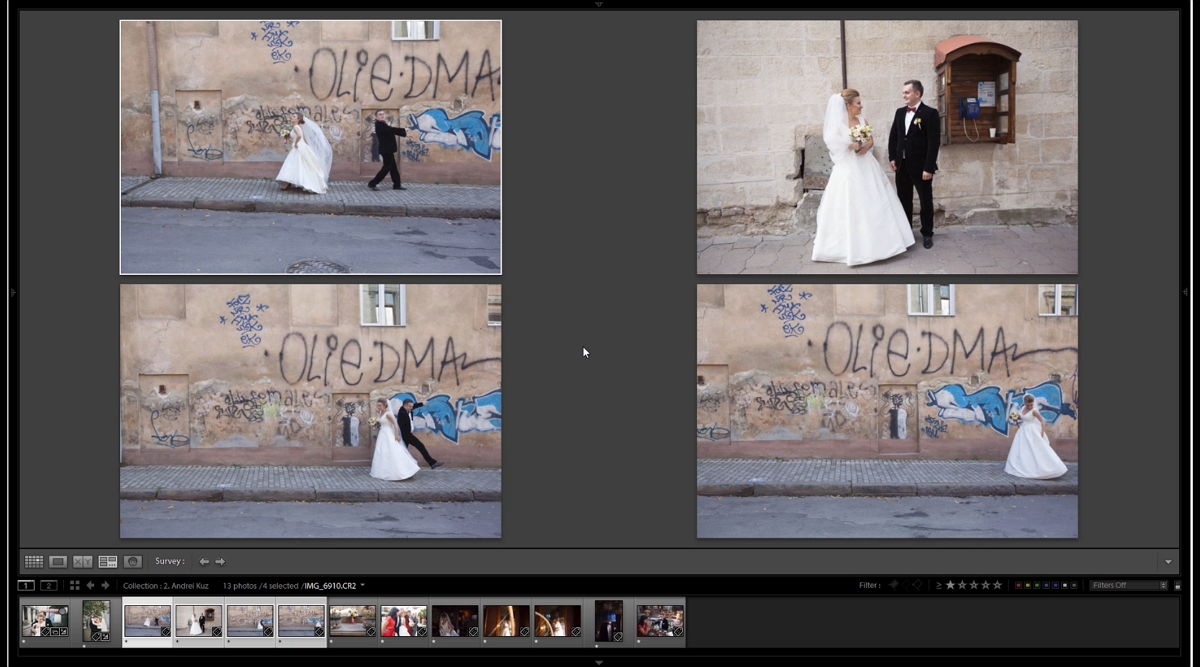Open Compare (XY) view
The height and width of the screenshot is (667, 1200).
click(x=83, y=562)
